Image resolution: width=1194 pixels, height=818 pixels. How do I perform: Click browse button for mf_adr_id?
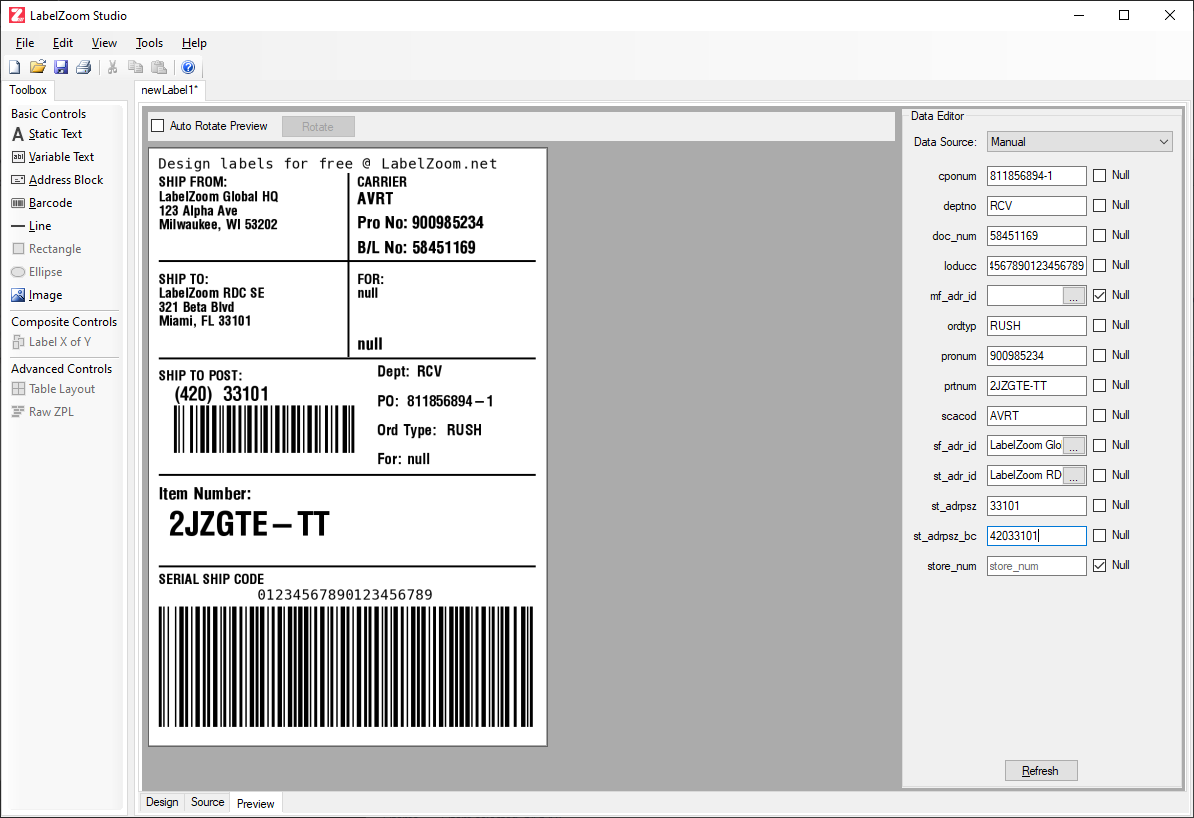[x=1073, y=296]
